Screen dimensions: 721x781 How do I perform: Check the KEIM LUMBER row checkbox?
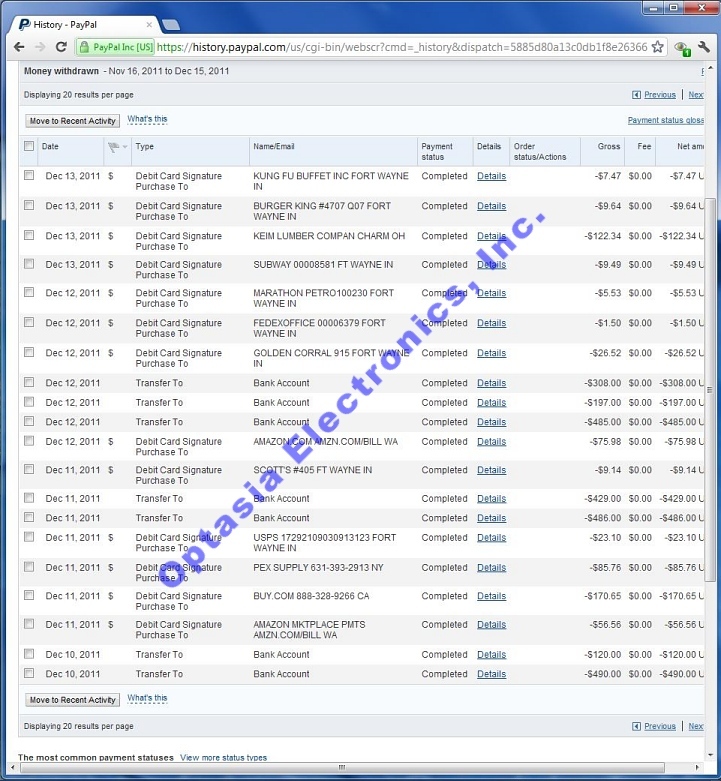[x=29, y=235]
